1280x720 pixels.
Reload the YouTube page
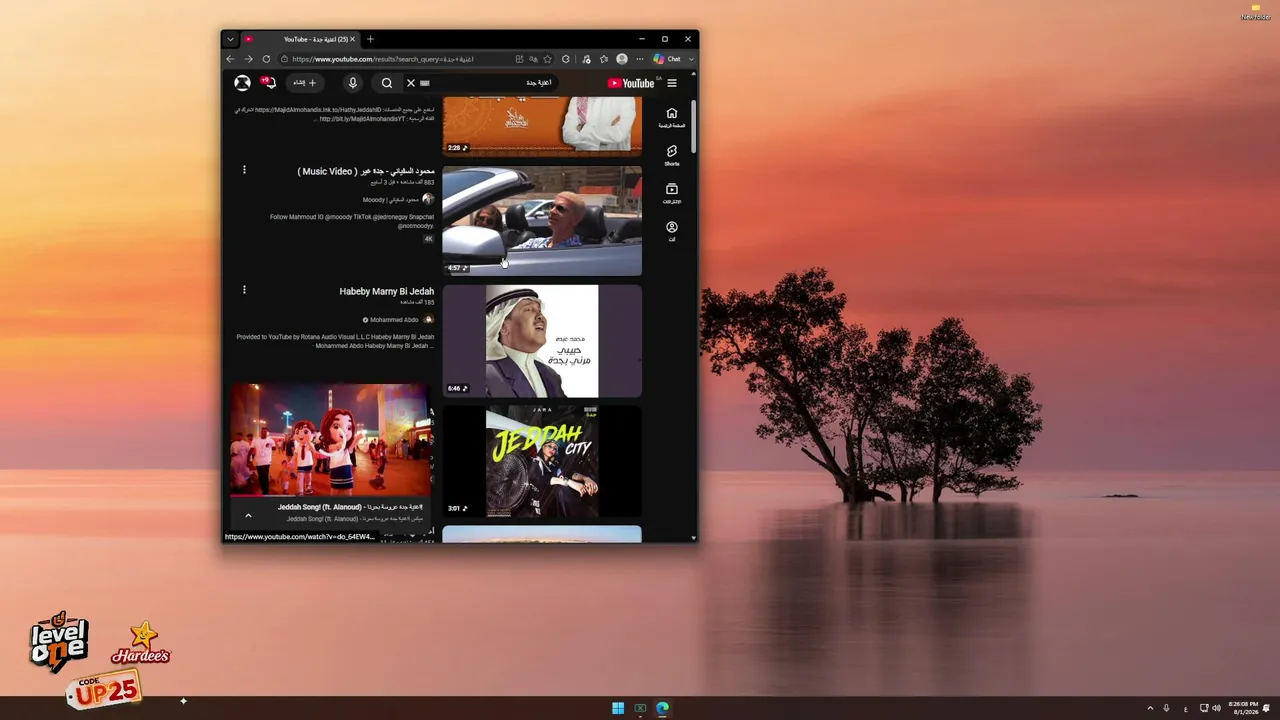tap(266, 59)
